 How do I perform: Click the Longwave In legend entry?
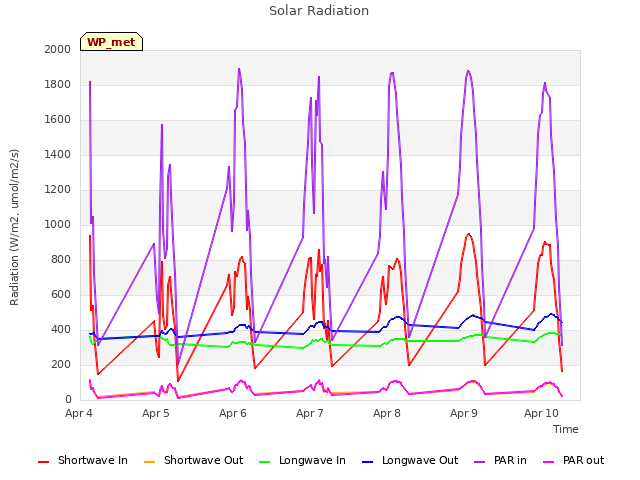pyautogui.click(x=302, y=460)
